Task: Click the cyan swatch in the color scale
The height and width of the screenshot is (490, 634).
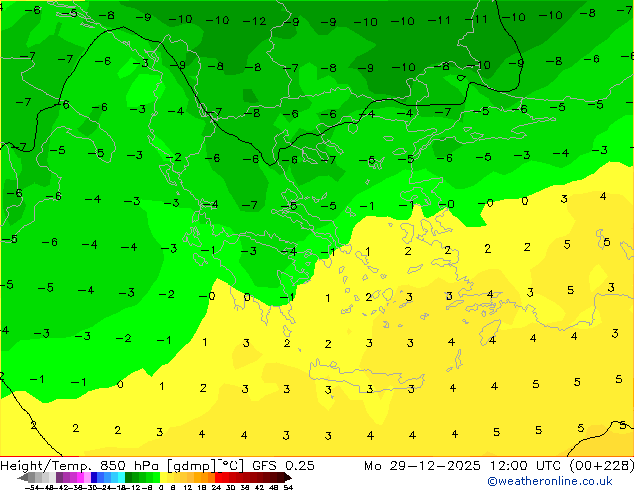Action: pos(121,477)
